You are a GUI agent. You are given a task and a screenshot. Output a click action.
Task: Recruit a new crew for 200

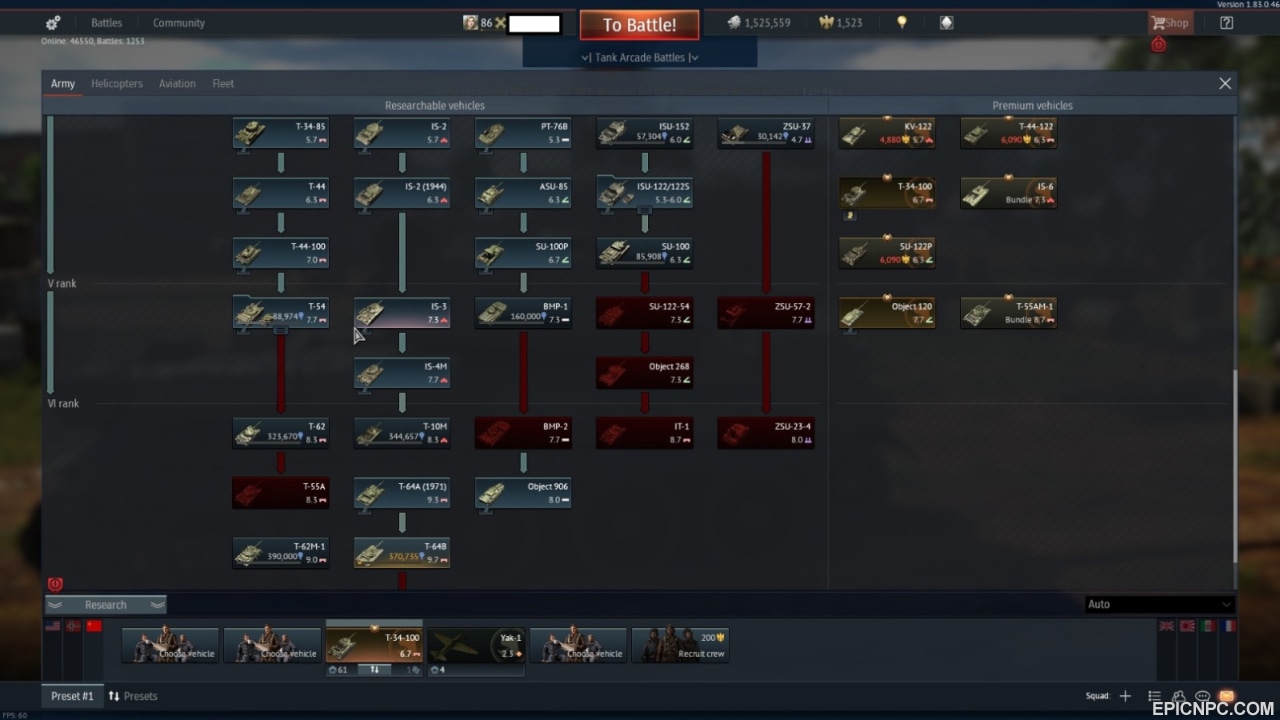click(x=680, y=646)
